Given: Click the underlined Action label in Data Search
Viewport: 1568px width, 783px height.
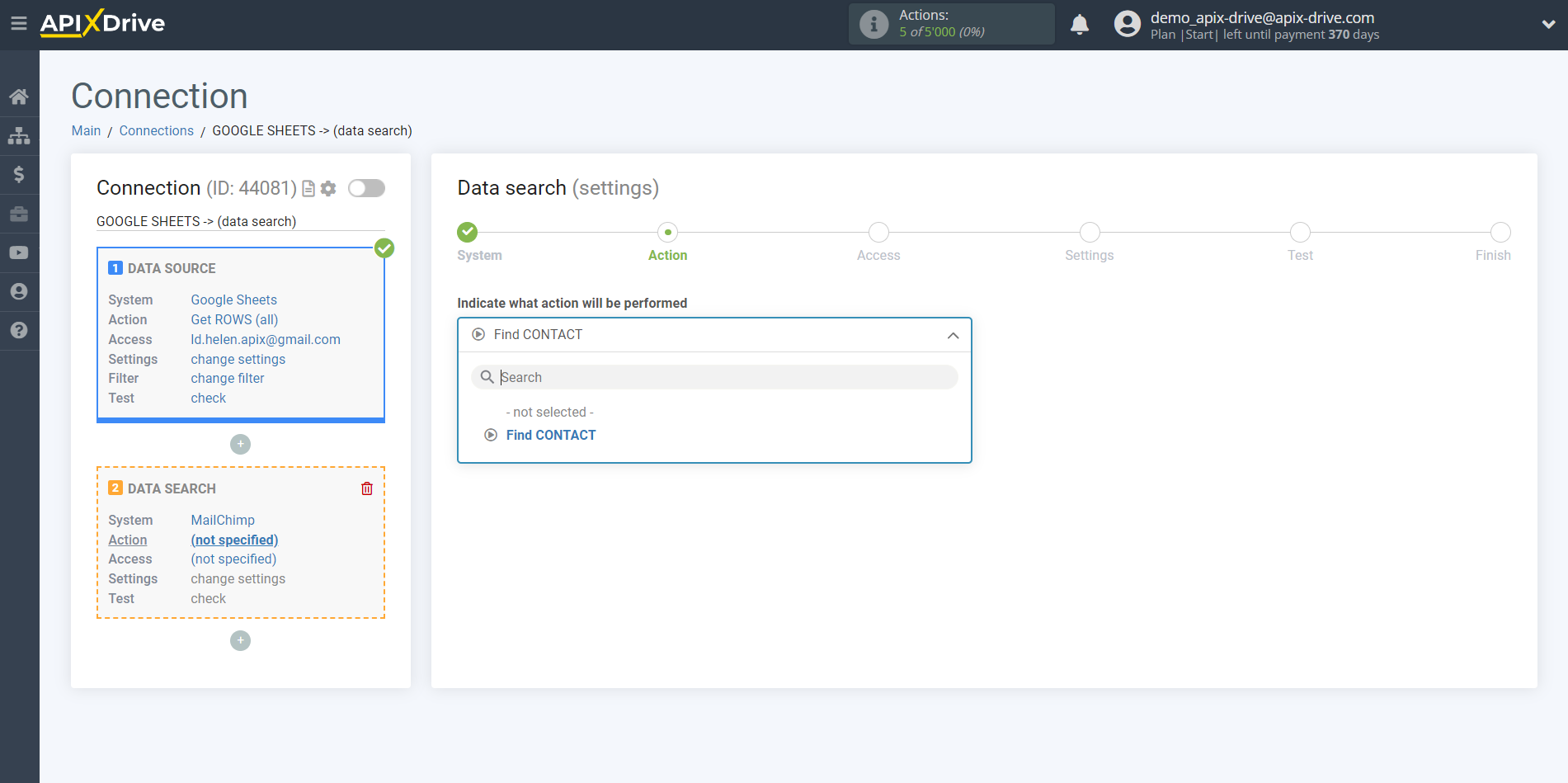Looking at the screenshot, I should coord(128,540).
